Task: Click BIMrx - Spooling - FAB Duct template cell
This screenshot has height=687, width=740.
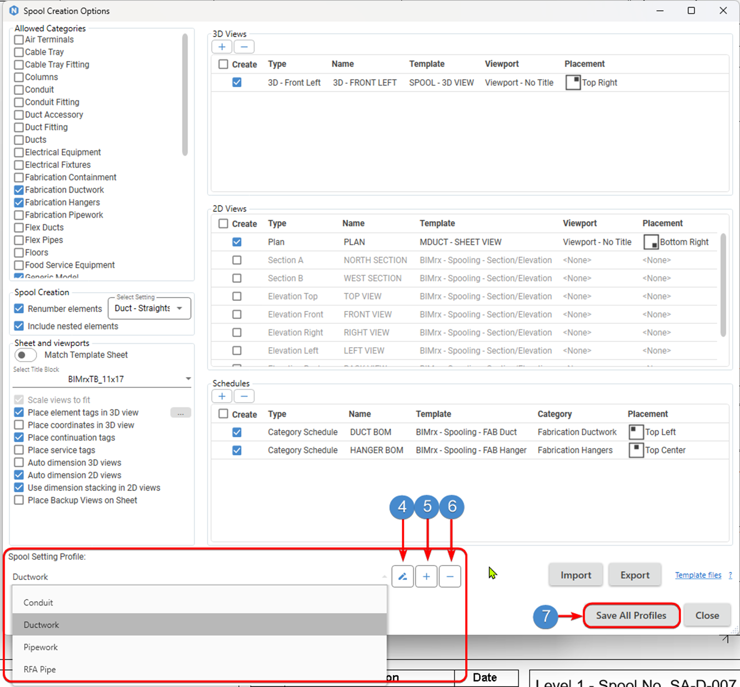Action: [x=466, y=432]
